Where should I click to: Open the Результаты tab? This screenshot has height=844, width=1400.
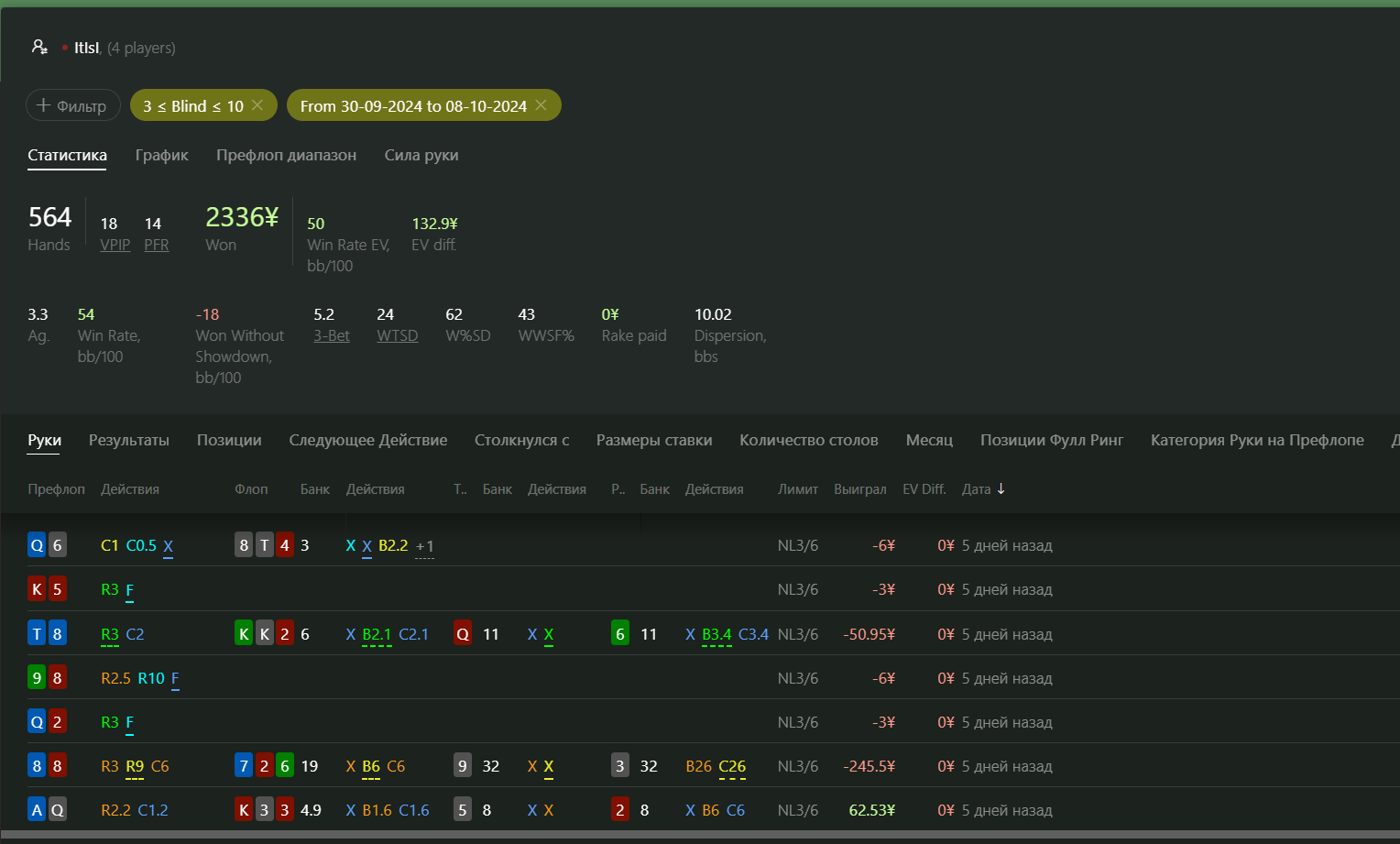pyautogui.click(x=129, y=440)
